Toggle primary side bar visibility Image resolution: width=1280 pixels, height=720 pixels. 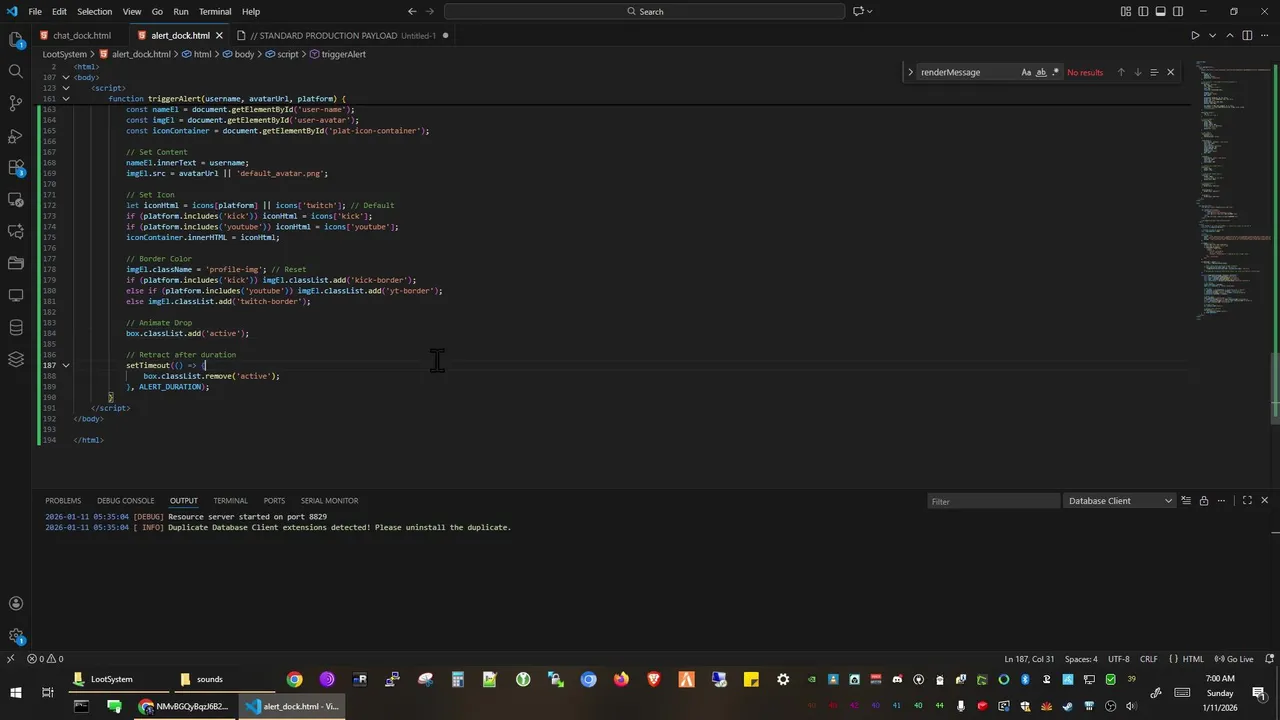coord(1143,11)
